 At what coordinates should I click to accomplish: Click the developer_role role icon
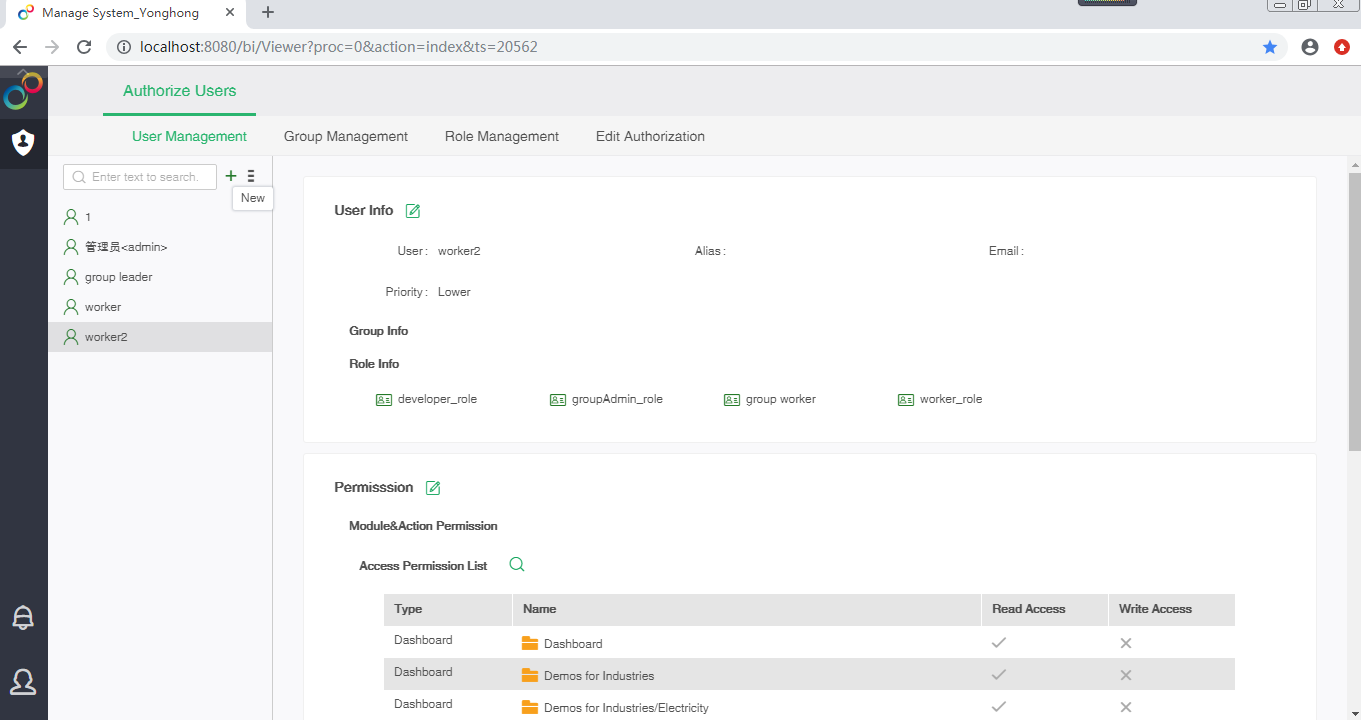[x=384, y=400]
